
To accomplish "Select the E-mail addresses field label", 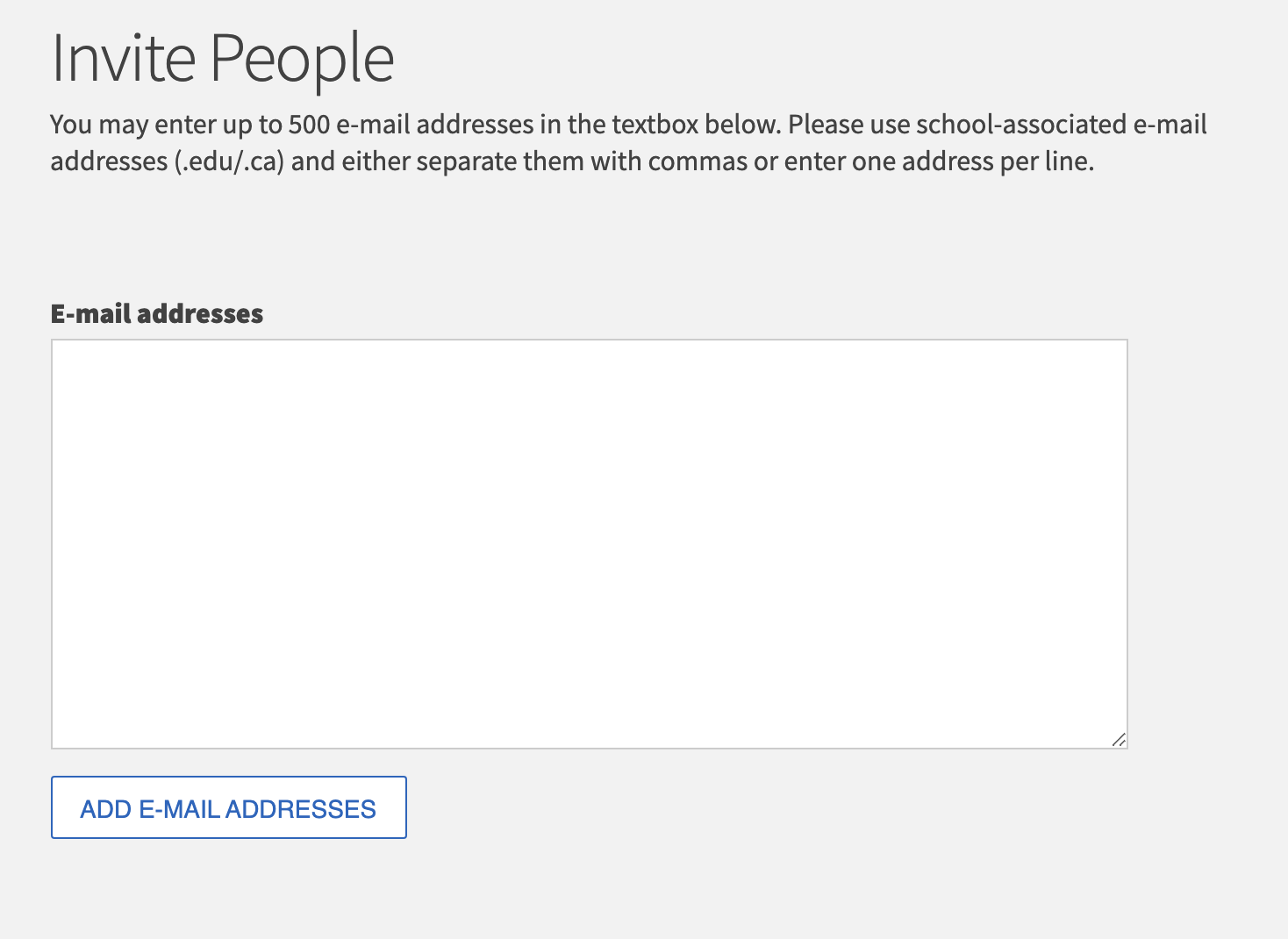I will click(x=156, y=313).
